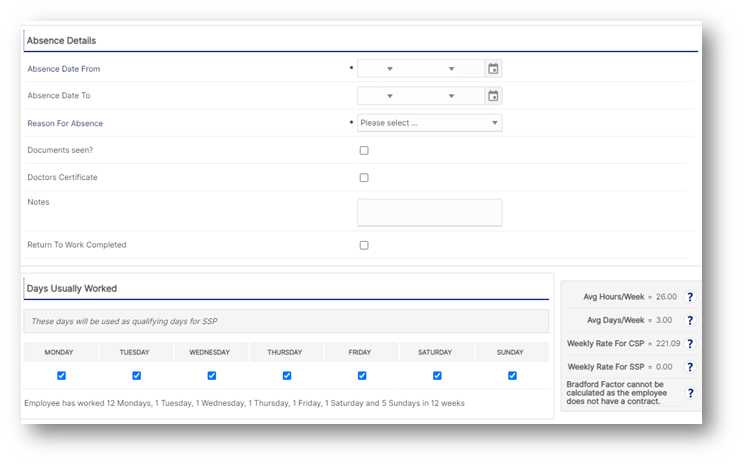Viewport: 744px width, 466px height.
Task: Uncheck the Friday working day checkbox
Action: 362,376
